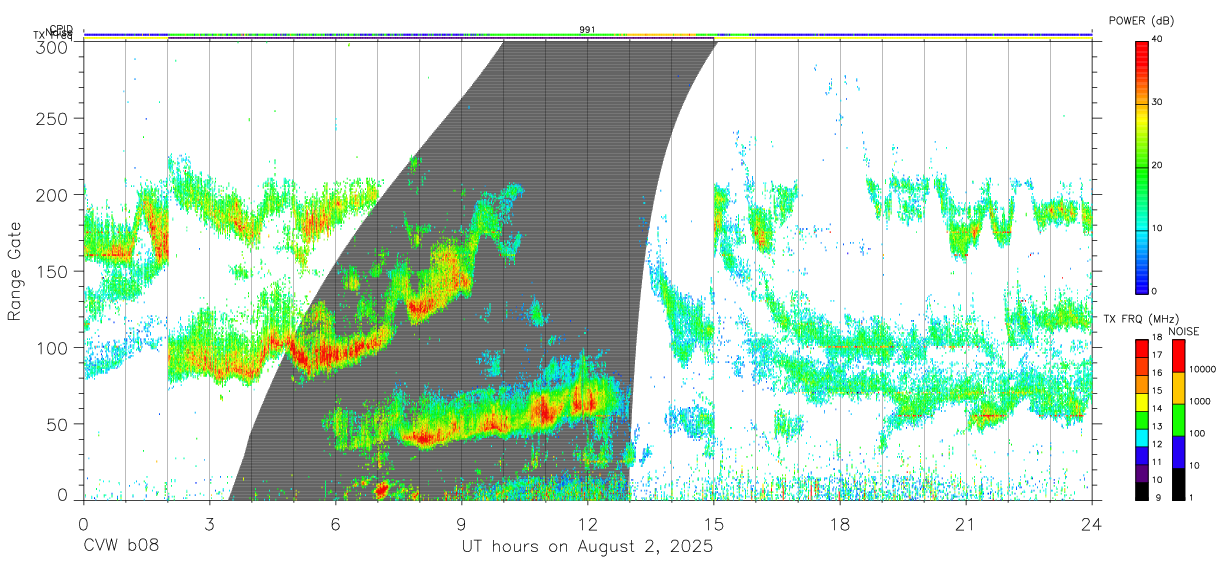Viewport: 1228px width, 567px height.
Task: Click the Range Gate axis title
Action: 15,271
